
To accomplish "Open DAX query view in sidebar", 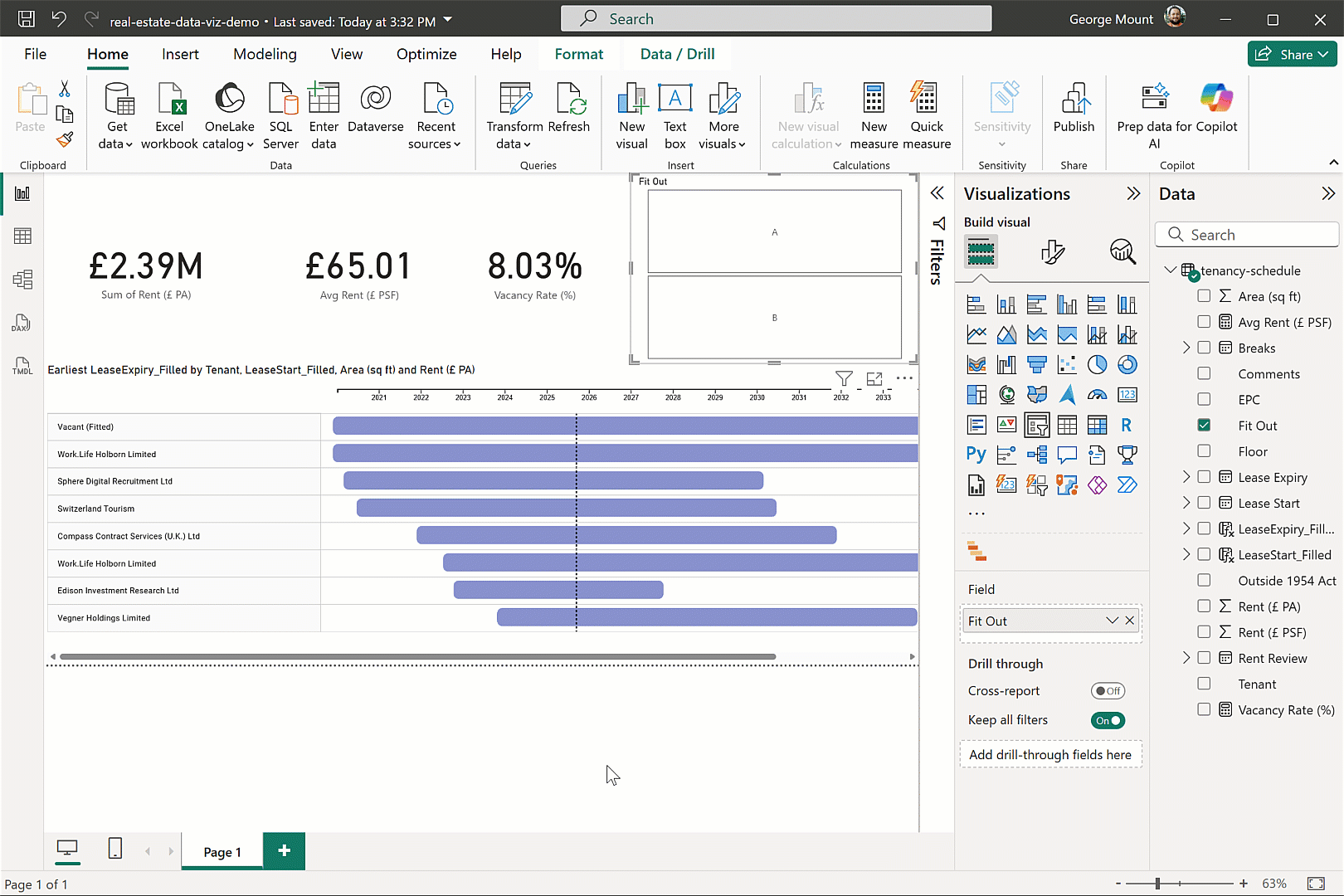I will click(x=22, y=323).
